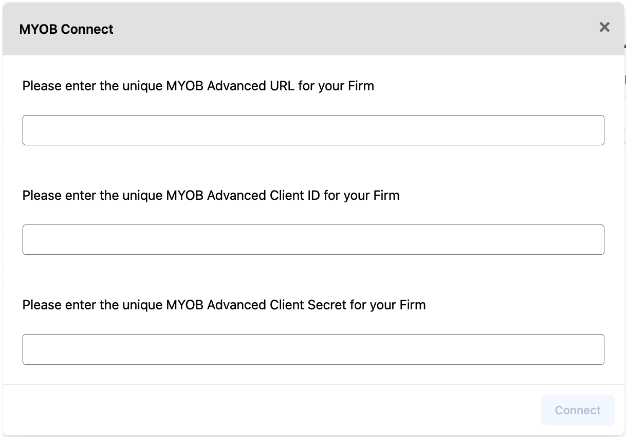Close the MYOB Connect dialog
The height and width of the screenshot is (441, 629).
(604, 27)
